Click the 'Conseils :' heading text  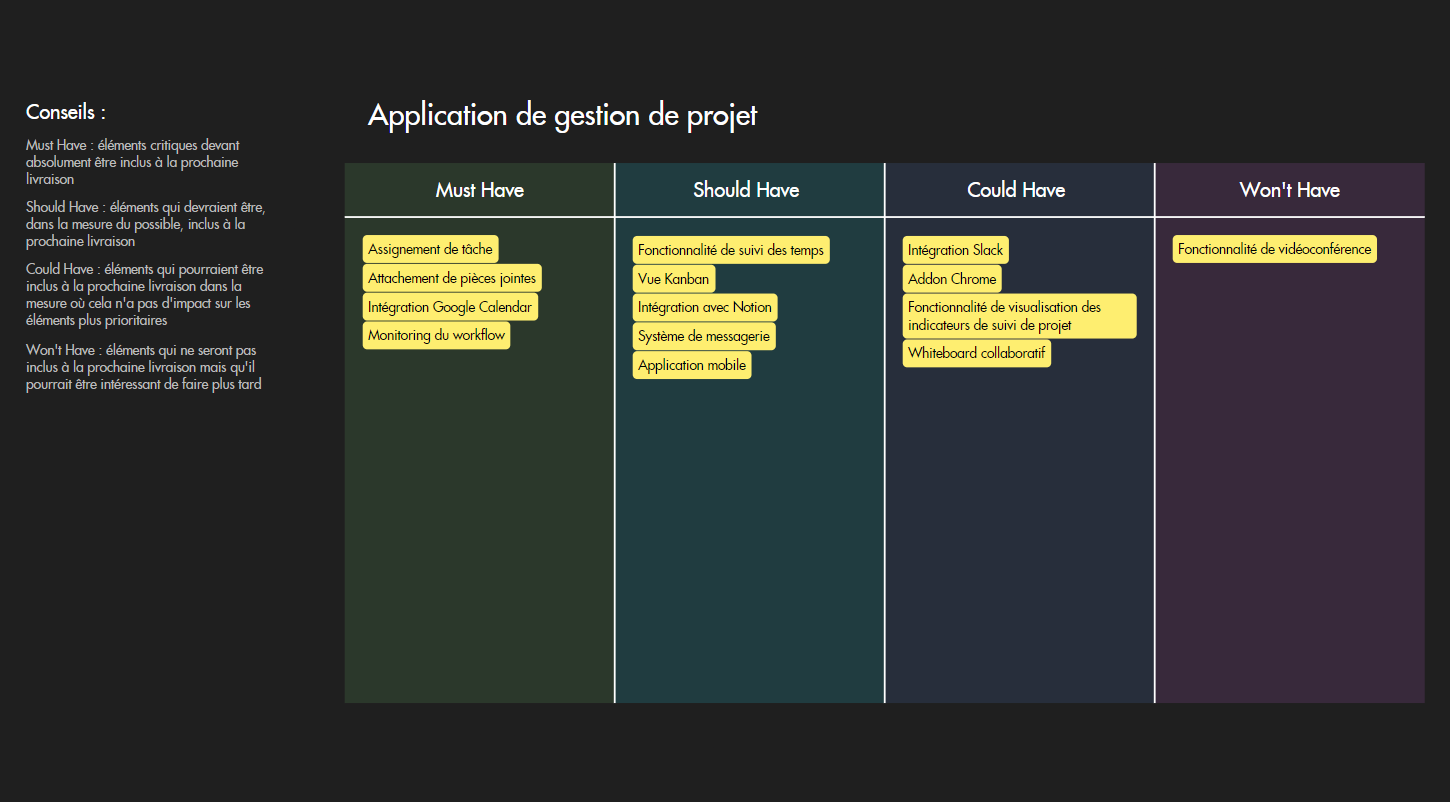(66, 112)
